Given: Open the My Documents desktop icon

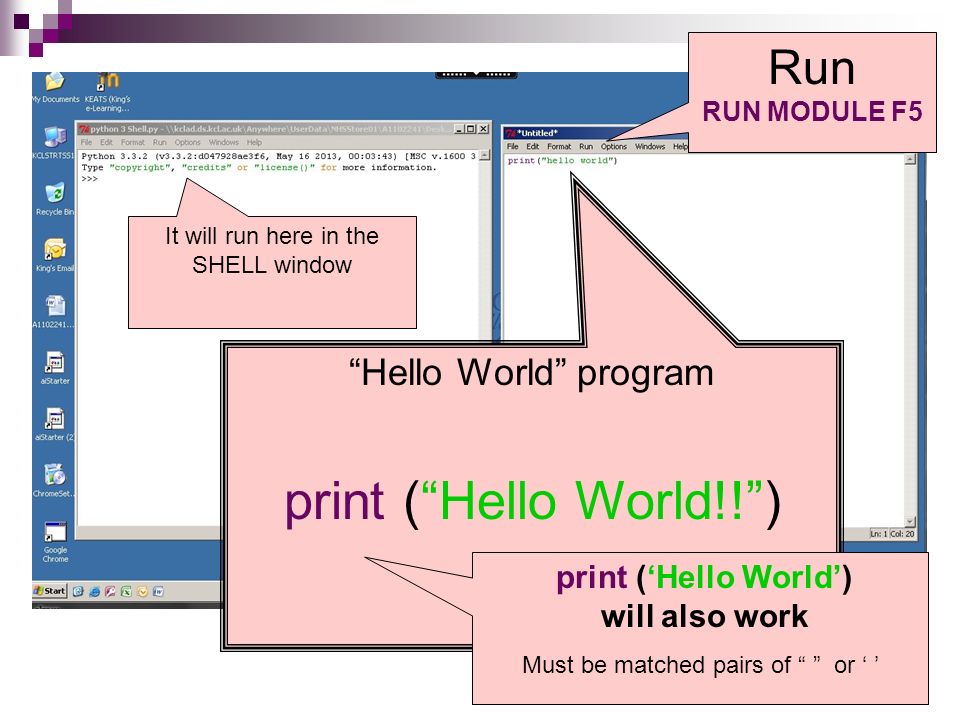Looking at the screenshot, I should click(55, 88).
